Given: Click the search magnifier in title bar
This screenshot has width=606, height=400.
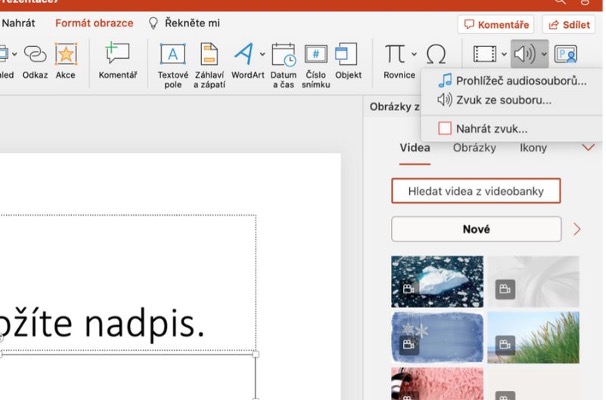Looking at the screenshot, I should click(560, 2).
